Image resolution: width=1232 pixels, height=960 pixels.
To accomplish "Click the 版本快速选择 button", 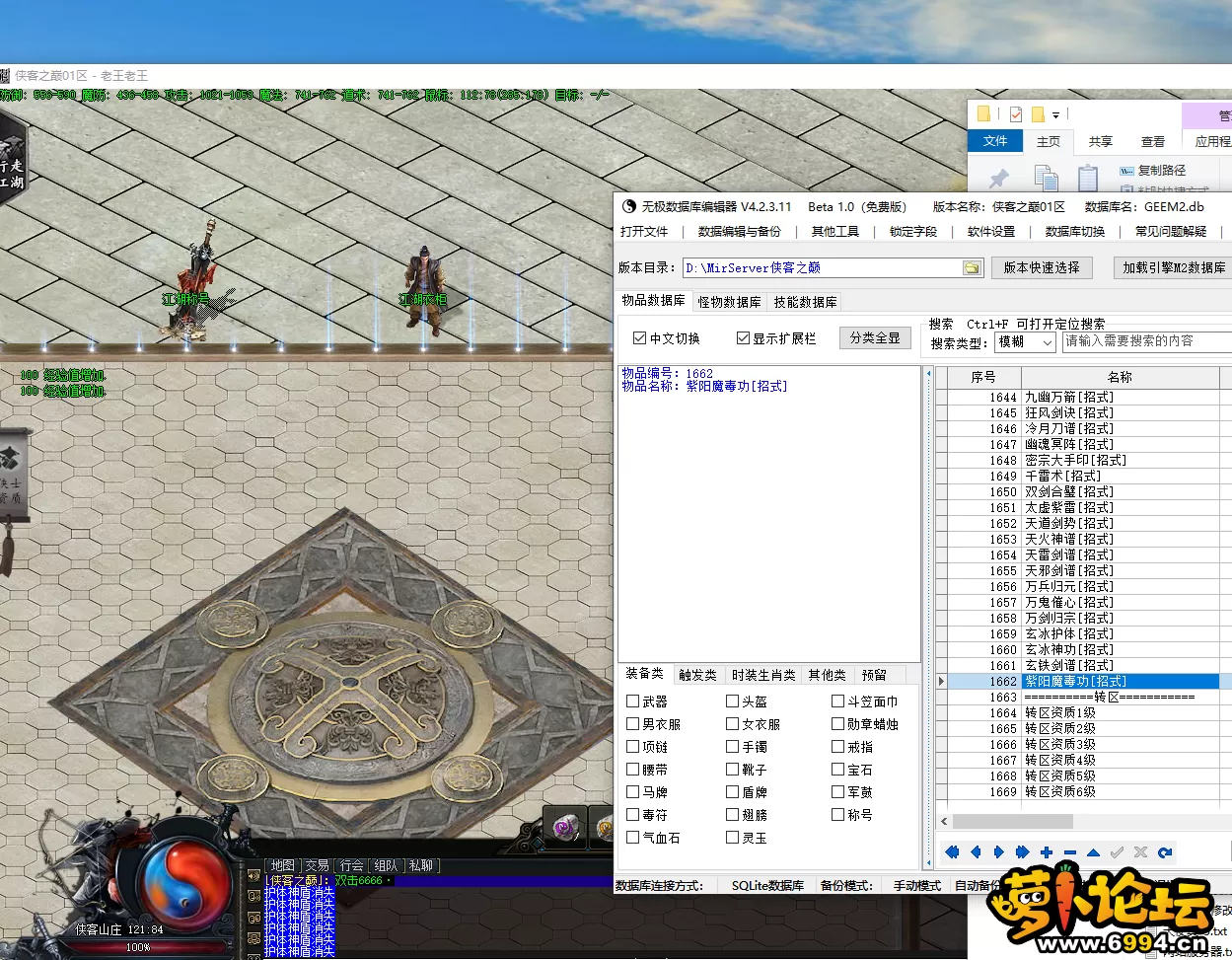I will coord(1042,267).
